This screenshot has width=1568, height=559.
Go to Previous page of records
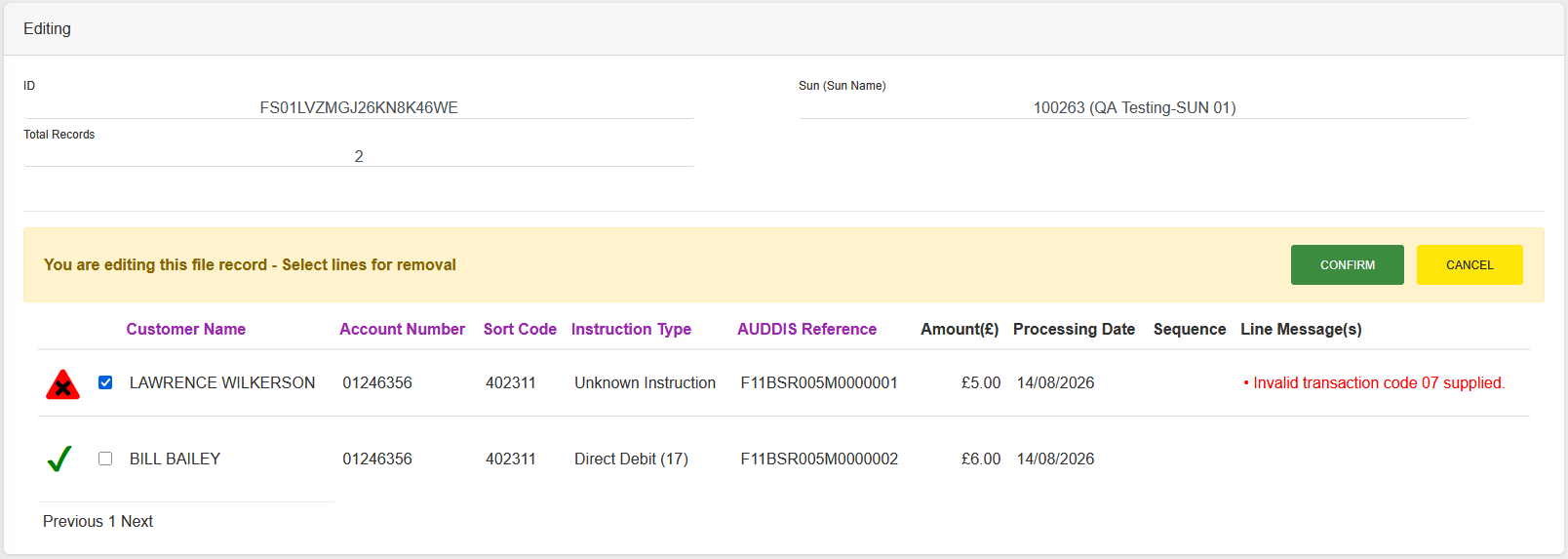click(73, 522)
